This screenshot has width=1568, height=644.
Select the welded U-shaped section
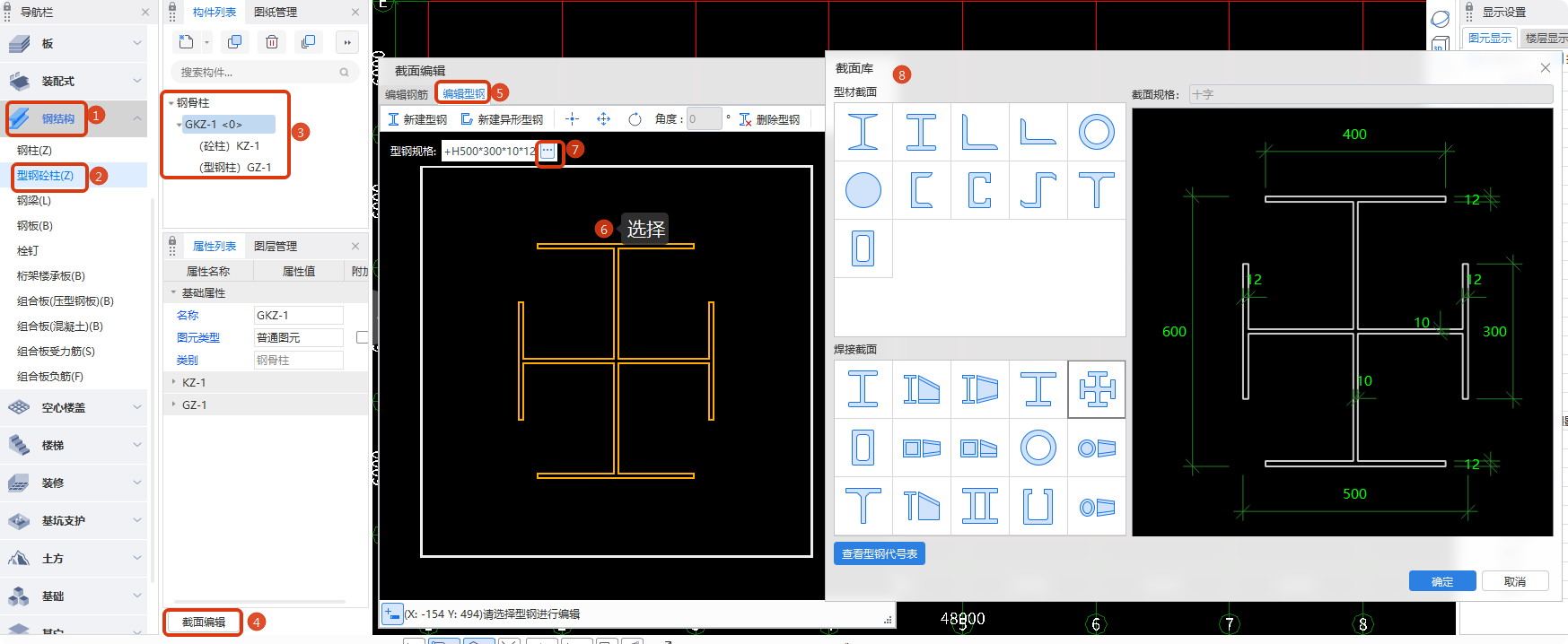(x=1038, y=506)
